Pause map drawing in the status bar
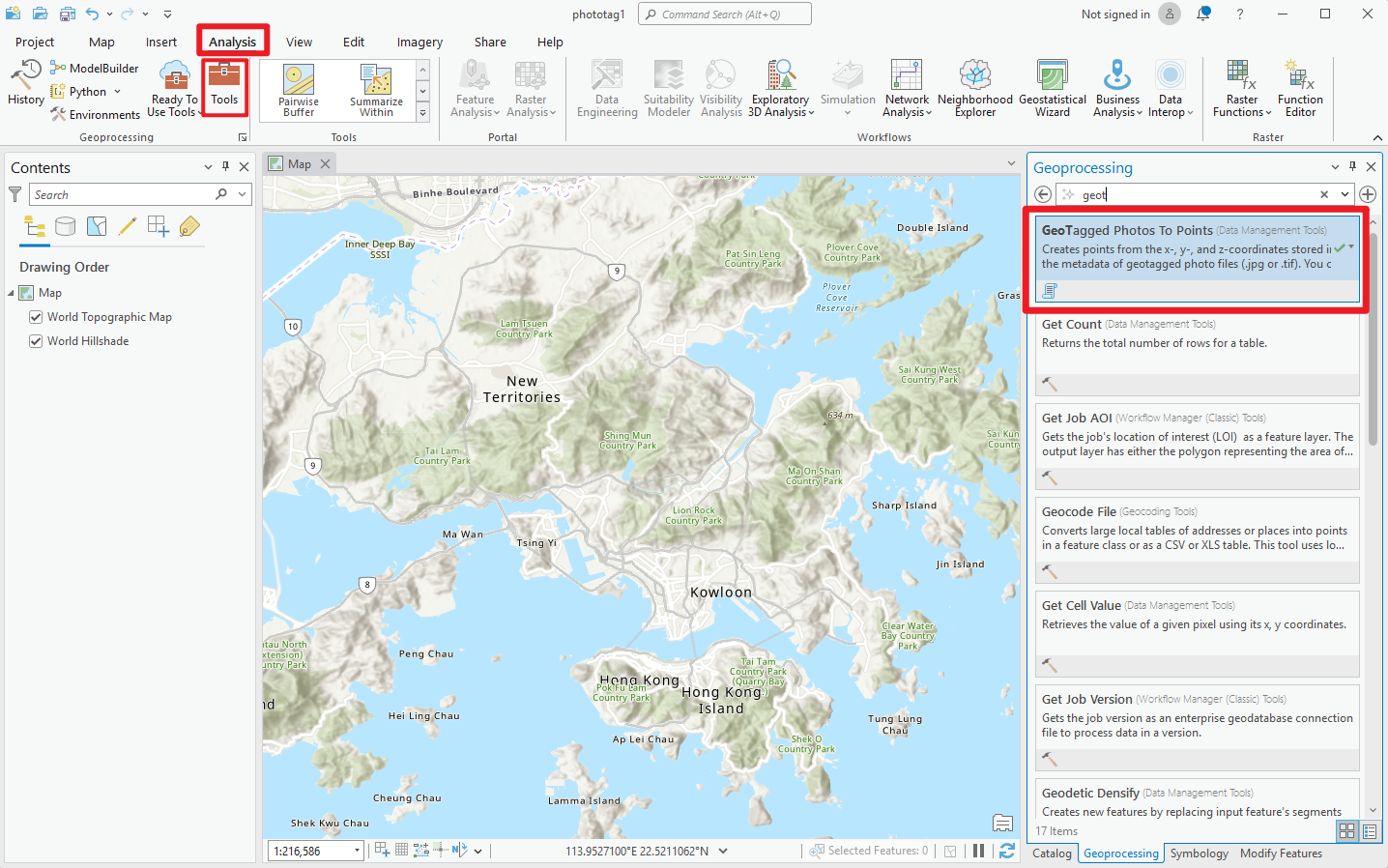1388x868 pixels. click(978, 851)
